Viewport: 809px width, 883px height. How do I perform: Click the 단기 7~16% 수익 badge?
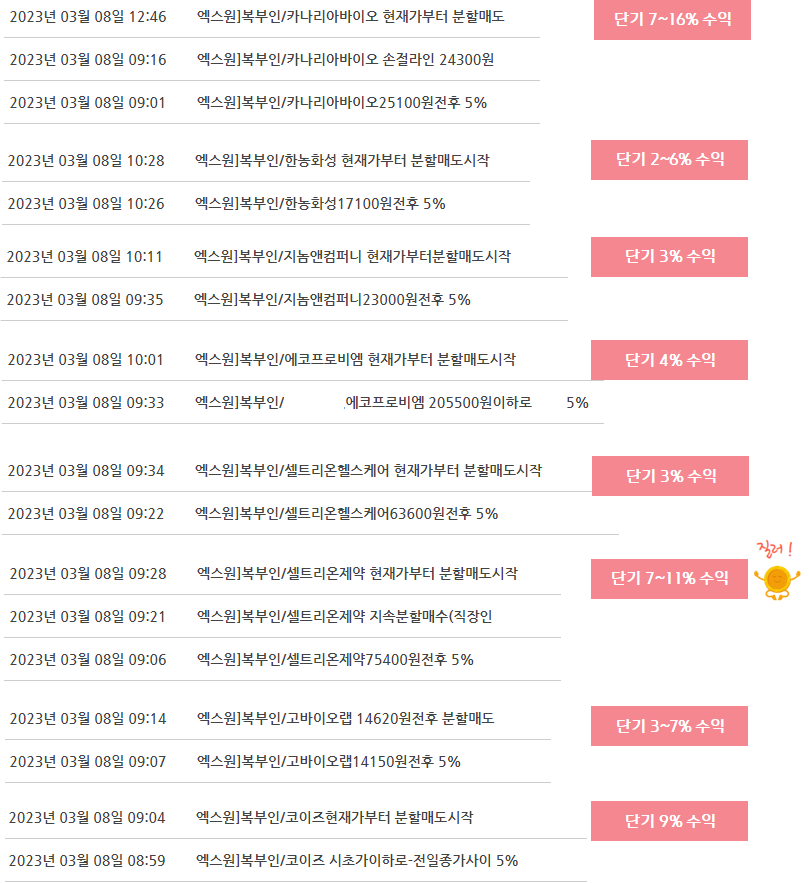point(672,20)
